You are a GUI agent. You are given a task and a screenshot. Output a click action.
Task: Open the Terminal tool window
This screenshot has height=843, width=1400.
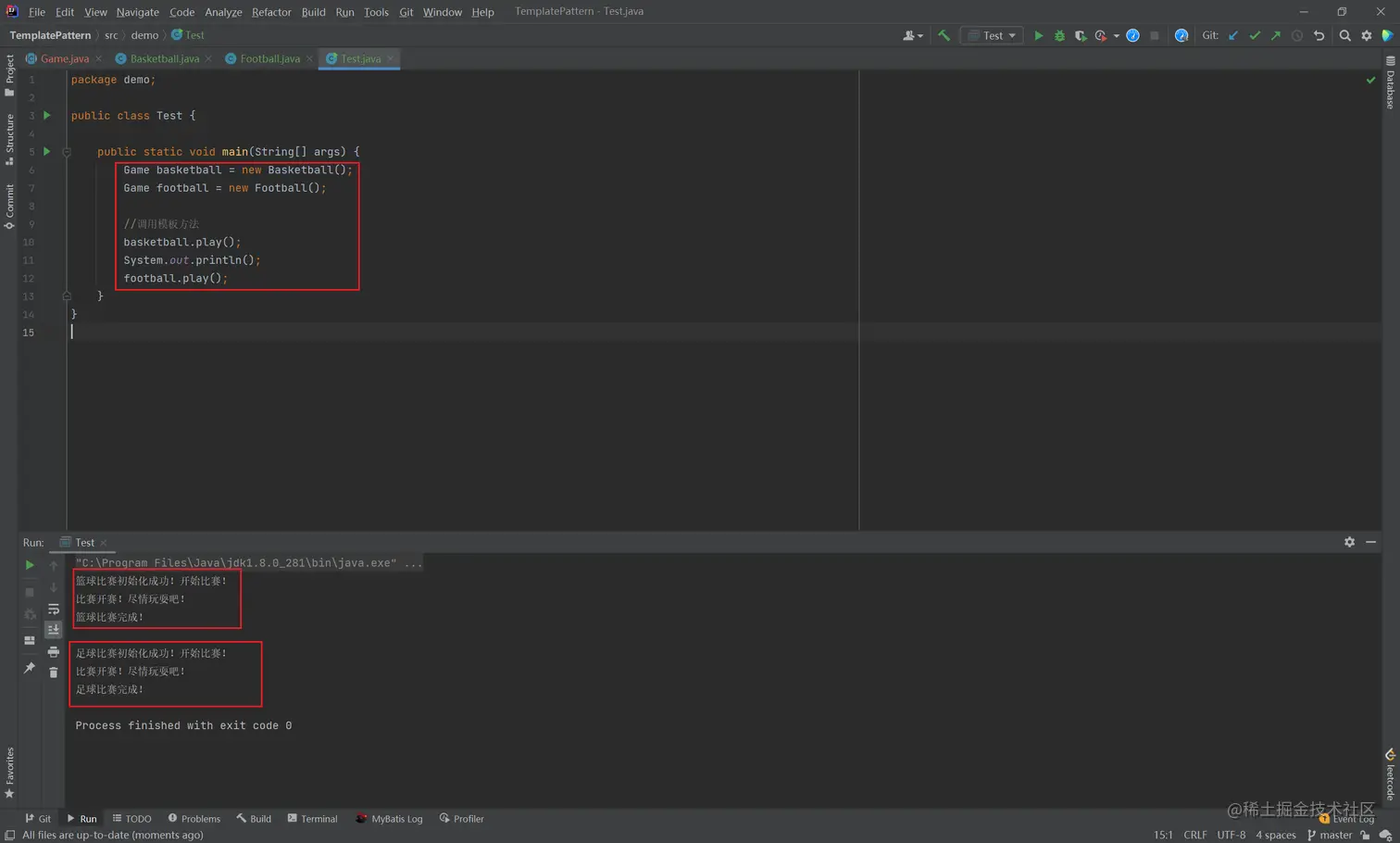(312, 819)
